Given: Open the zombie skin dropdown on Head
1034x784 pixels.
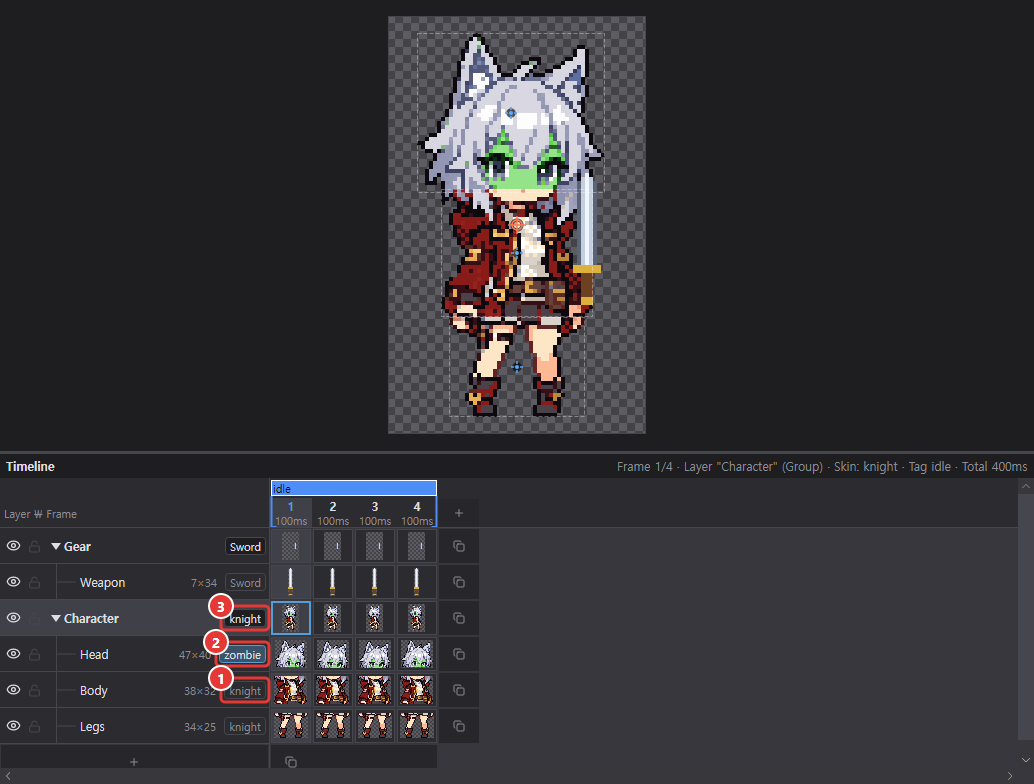Looking at the screenshot, I should [x=243, y=655].
